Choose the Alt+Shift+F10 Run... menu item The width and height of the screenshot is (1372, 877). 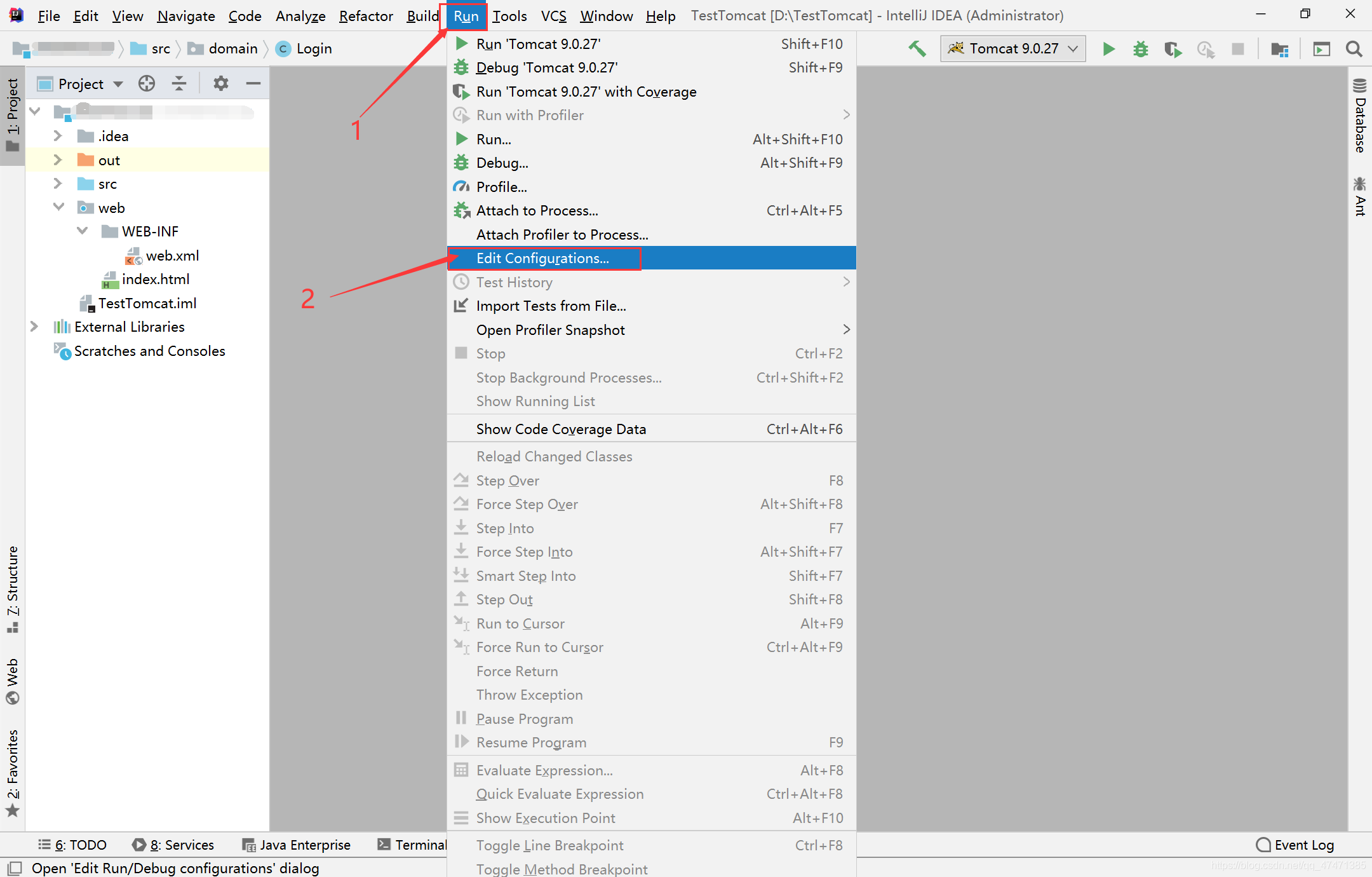pos(652,139)
